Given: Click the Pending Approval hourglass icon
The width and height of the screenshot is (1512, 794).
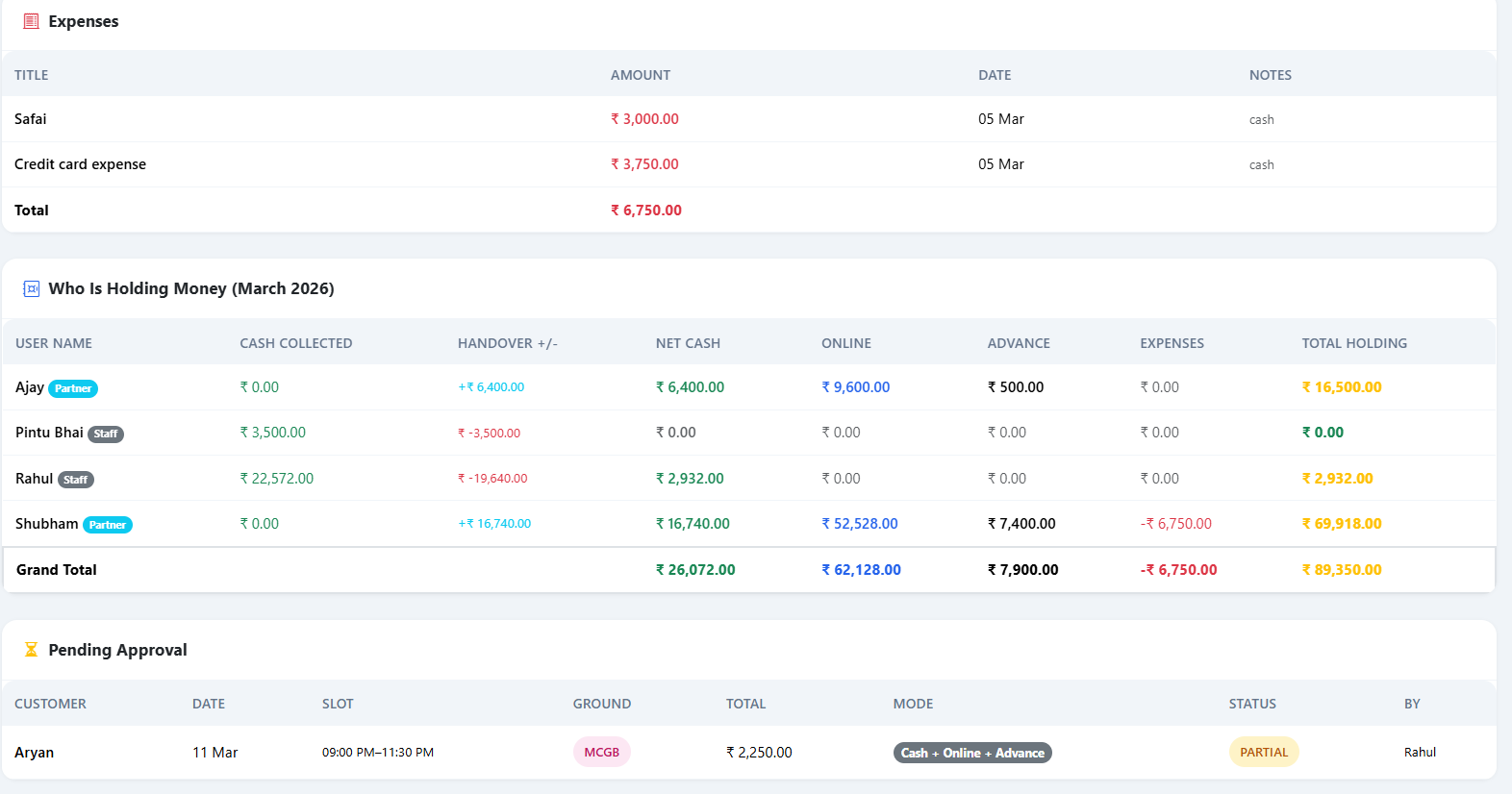Looking at the screenshot, I should 31,650.
